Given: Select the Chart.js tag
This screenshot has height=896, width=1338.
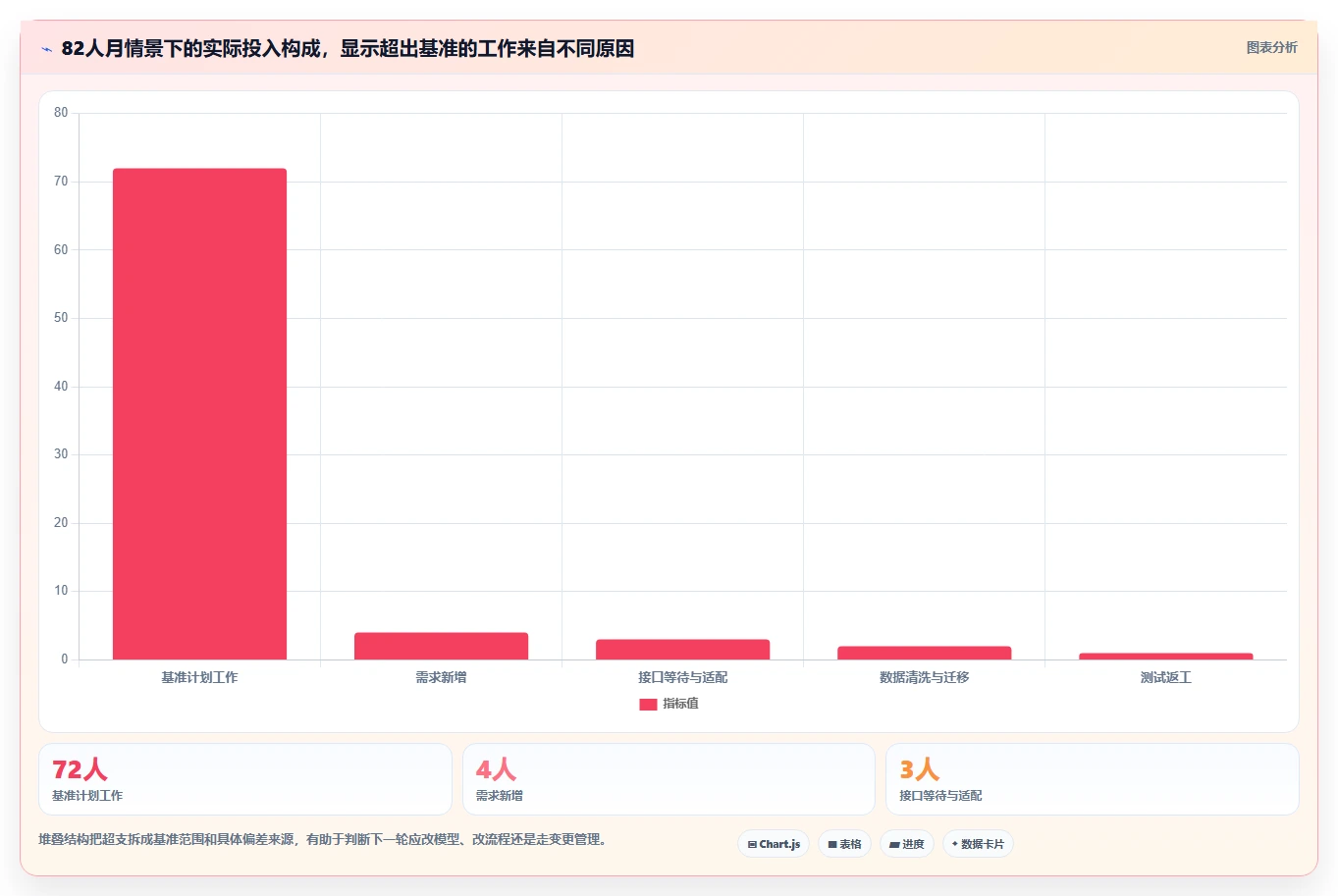Looking at the screenshot, I should [774, 844].
